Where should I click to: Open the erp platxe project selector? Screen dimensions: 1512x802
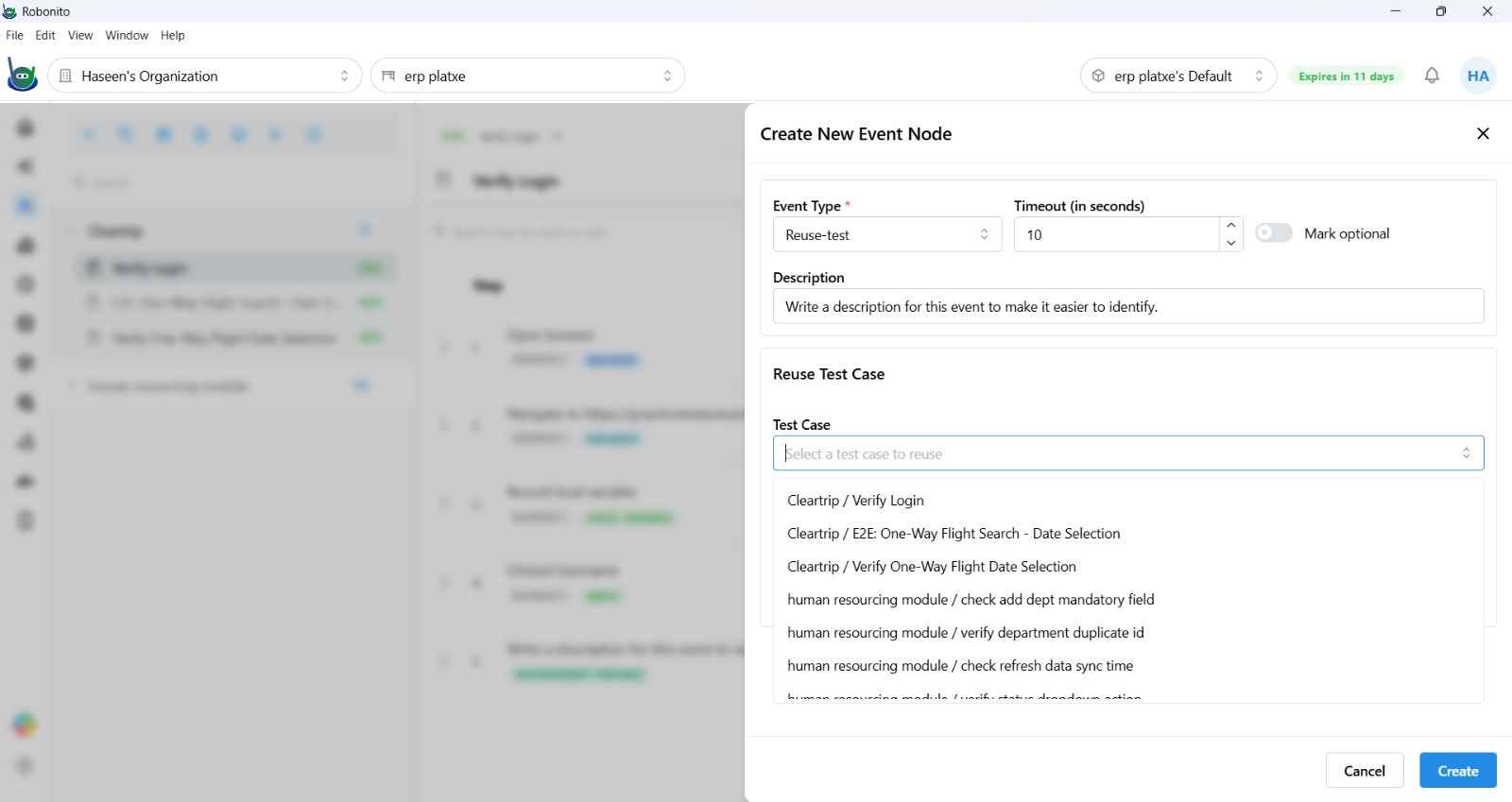[527, 76]
